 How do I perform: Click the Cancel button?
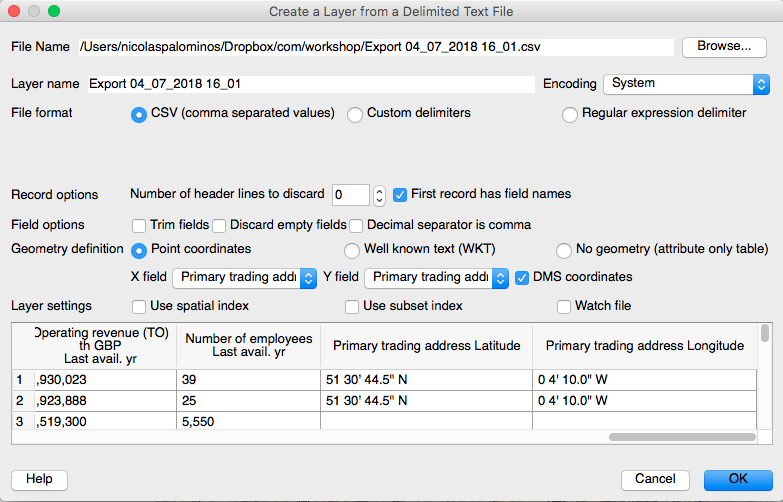(655, 480)
